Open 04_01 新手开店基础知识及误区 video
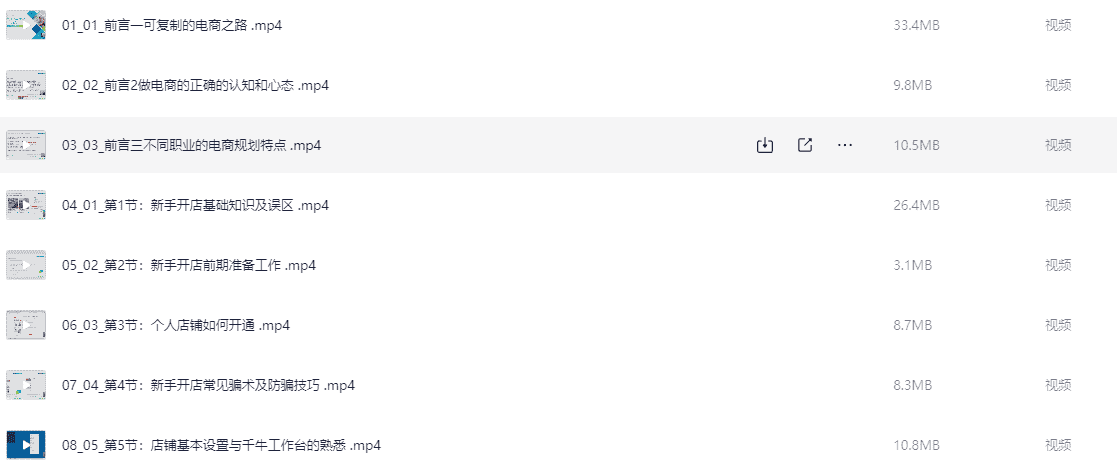The height and width of the screenshot is (476, 1117). click(x=195, y=205)
